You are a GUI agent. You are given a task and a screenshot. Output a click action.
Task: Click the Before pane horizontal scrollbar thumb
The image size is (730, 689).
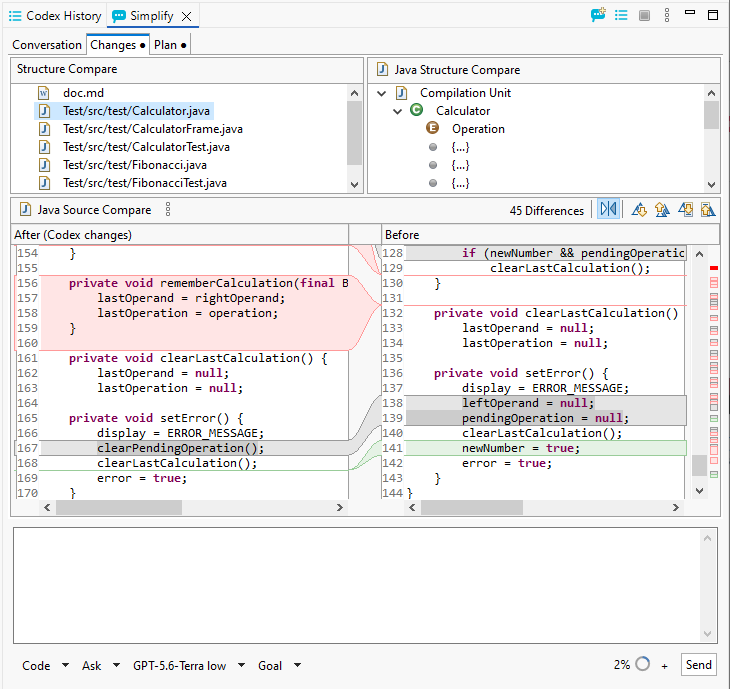(472, 507)
